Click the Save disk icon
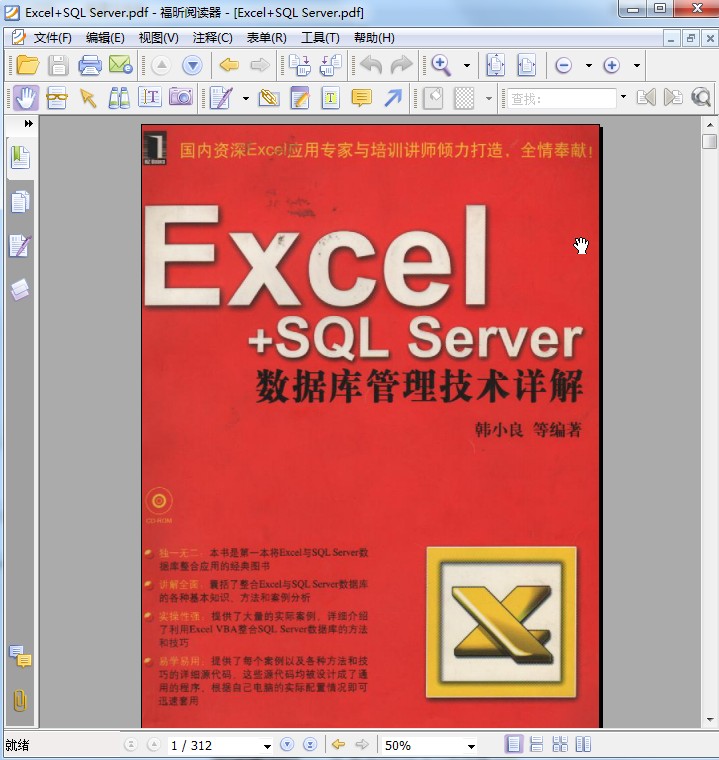Image resolution: width=719 pixels, height=760 pixels. pyautogui.click(x=58, y=65)
